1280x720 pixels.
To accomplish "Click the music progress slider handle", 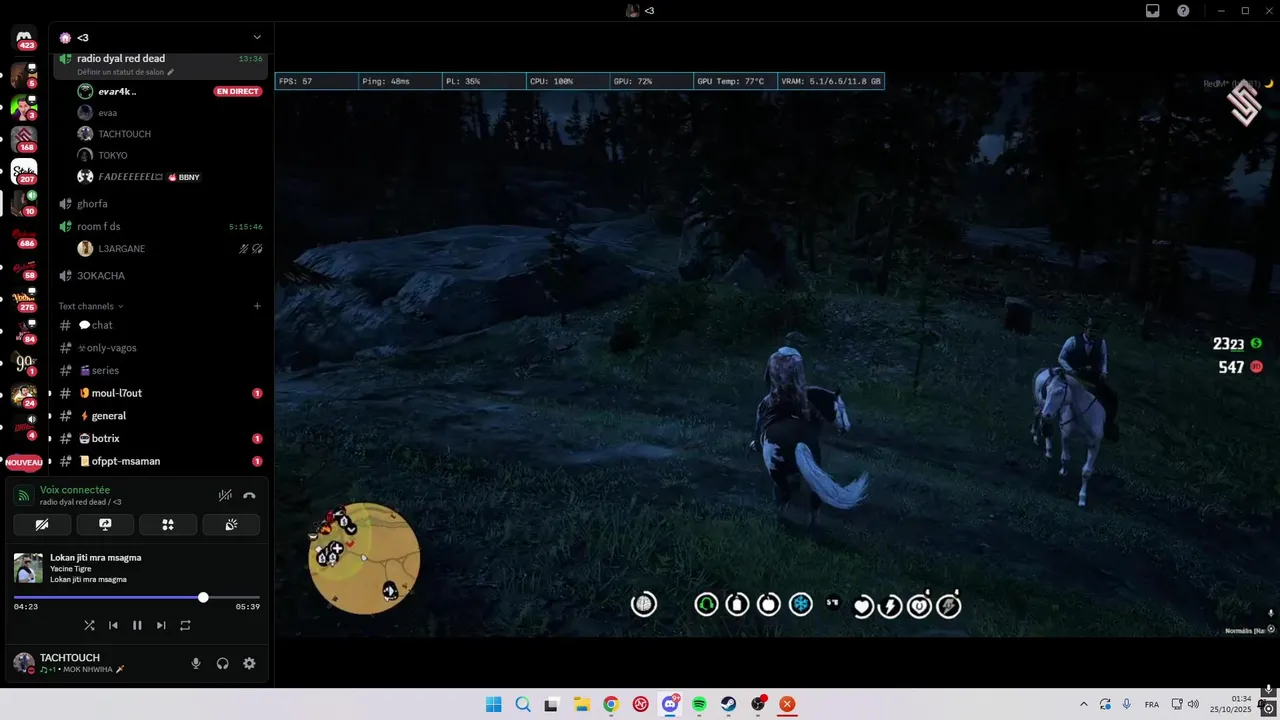I will point(203,597).
